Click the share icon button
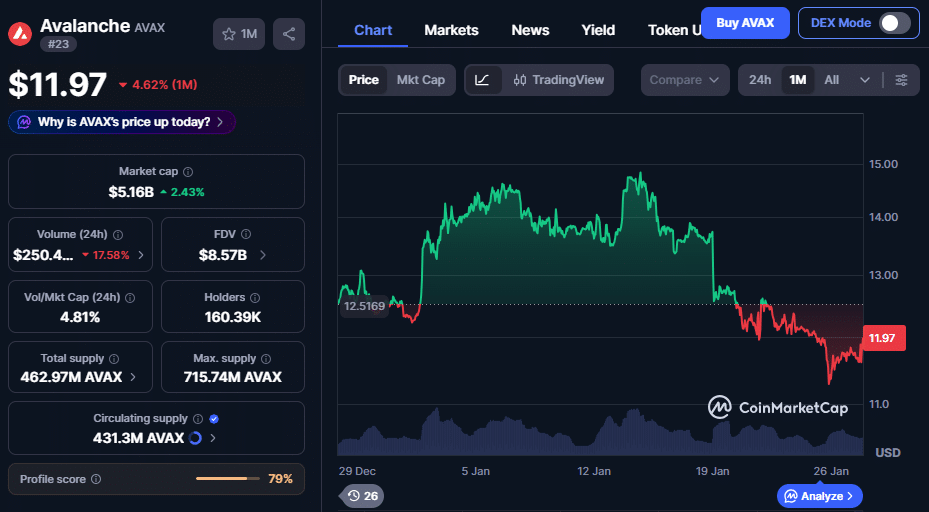Image resolution: width=929 pixels, height=512 pixels. (x=289, y=34)
